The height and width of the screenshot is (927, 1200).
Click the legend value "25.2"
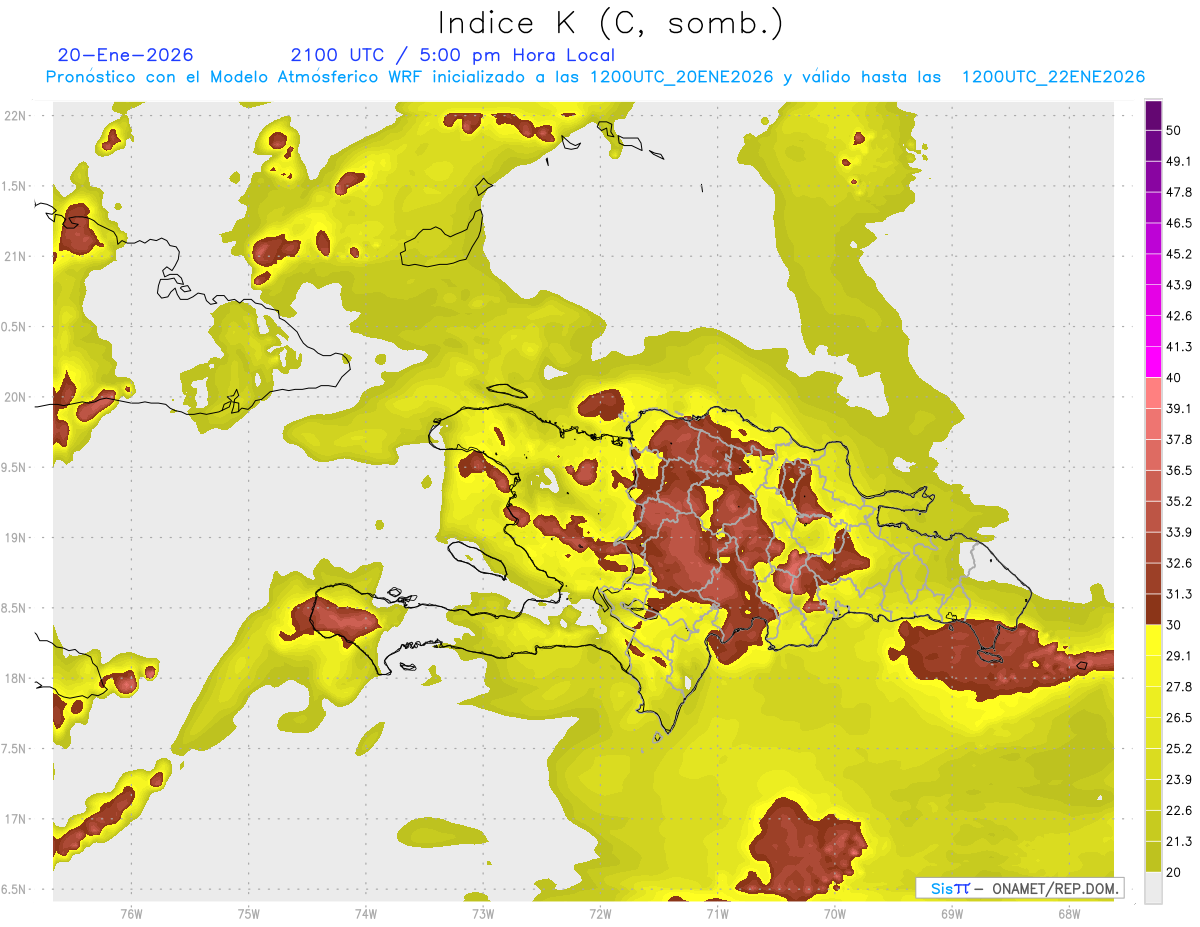point(1179,749)
